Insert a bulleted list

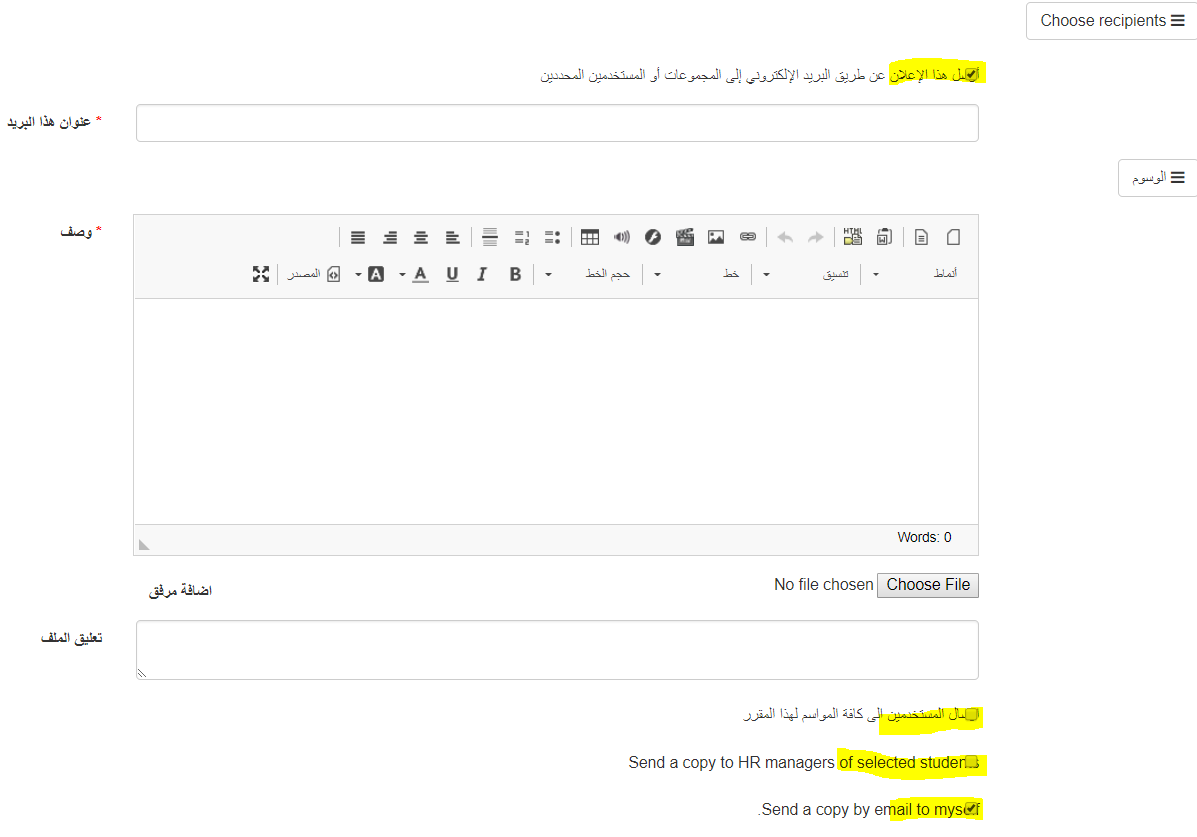pos(553,238)
